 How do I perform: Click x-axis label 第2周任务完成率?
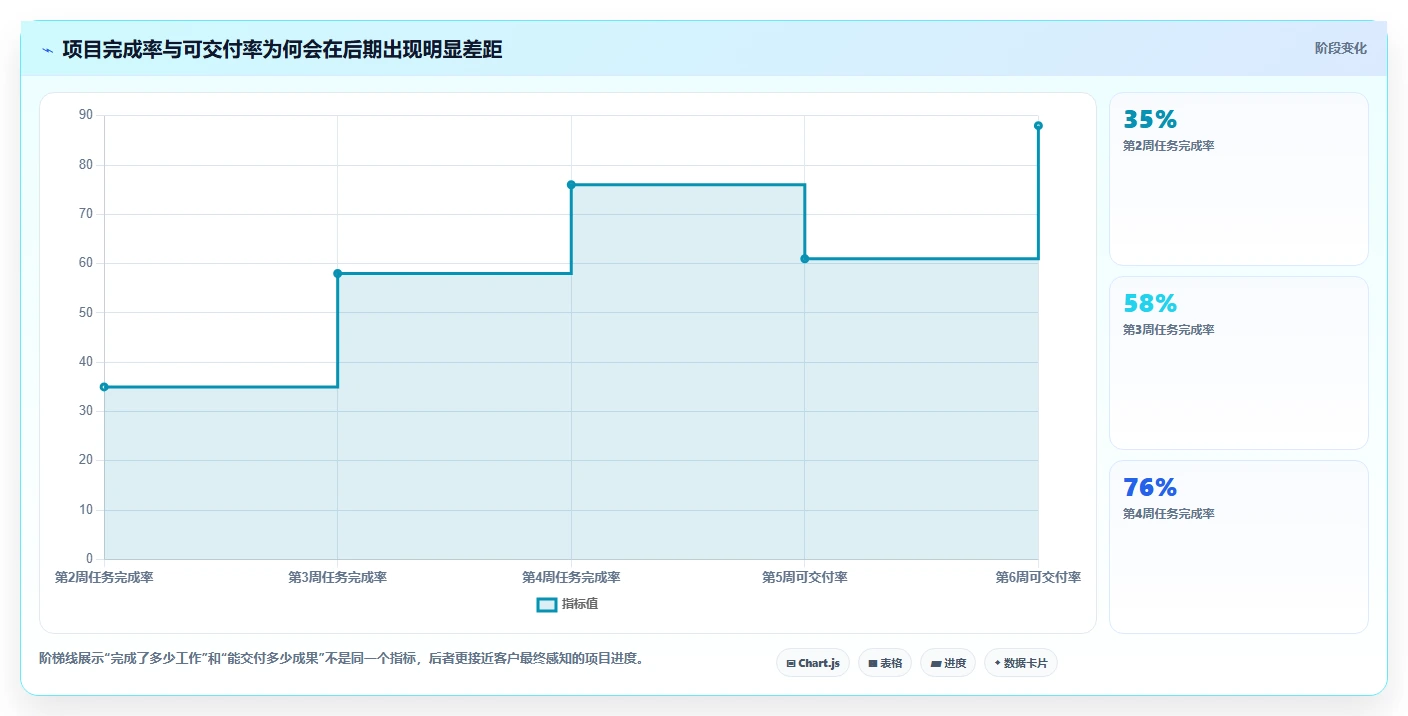click(104, 578)
